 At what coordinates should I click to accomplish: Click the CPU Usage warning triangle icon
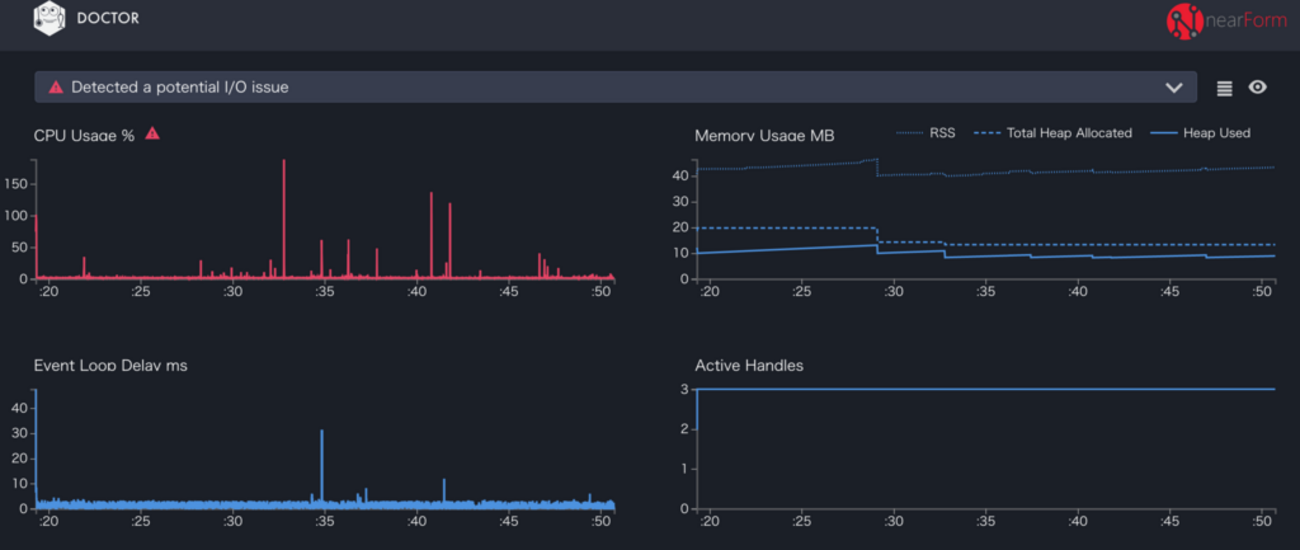point(152,133)
